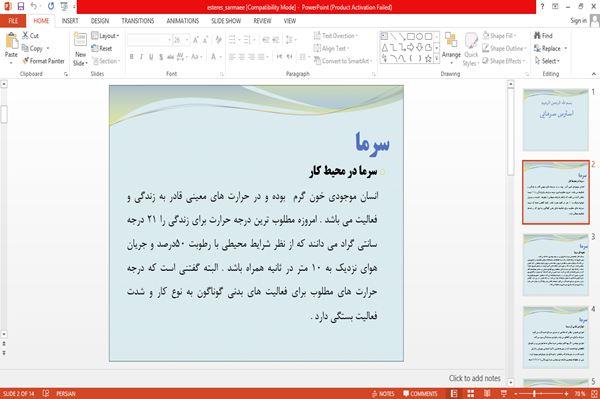Switch to Normal view icon in status bar
Image resolution: width=600 pixels, height=399 pixels.
pos(454,394)
